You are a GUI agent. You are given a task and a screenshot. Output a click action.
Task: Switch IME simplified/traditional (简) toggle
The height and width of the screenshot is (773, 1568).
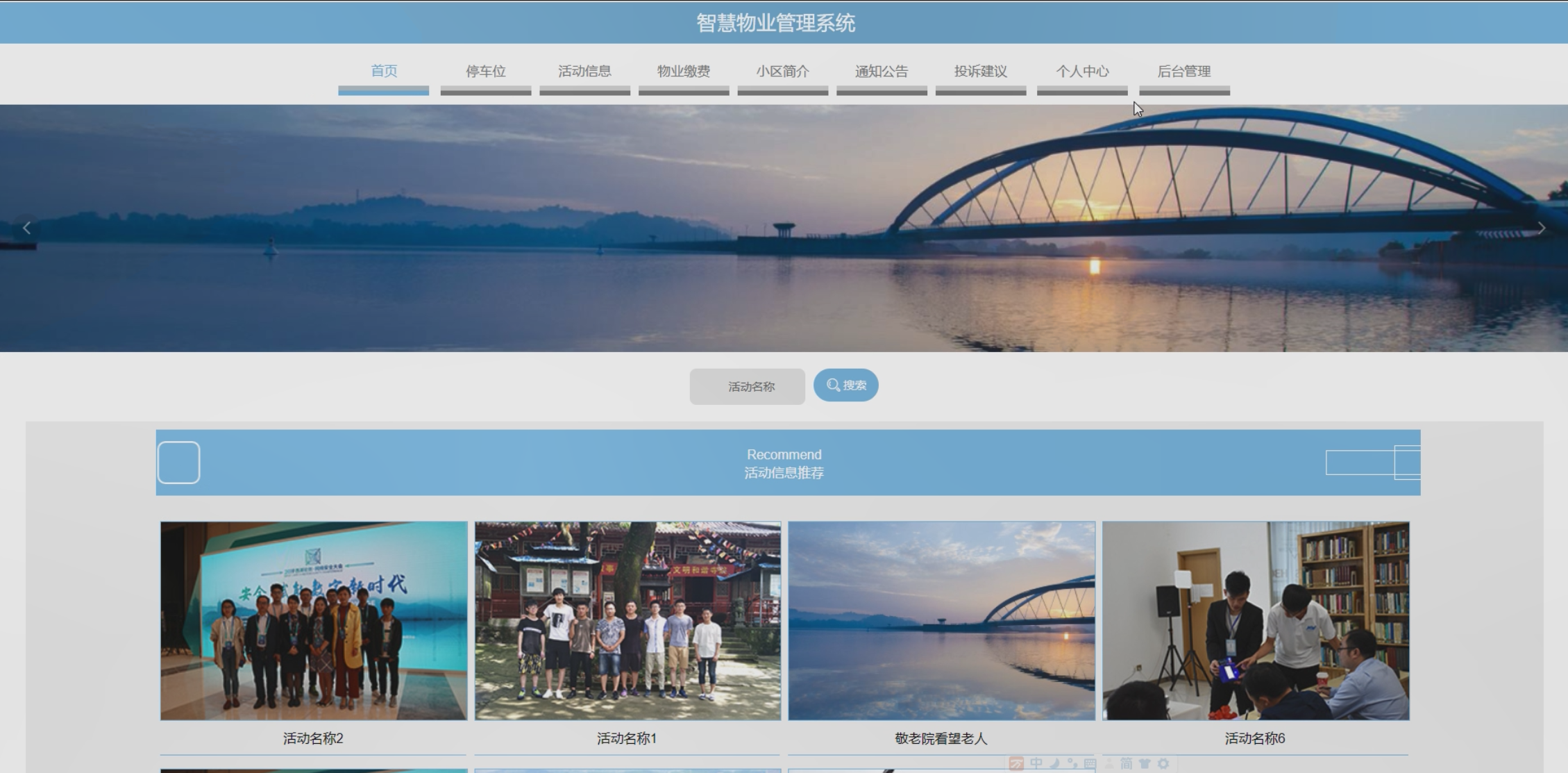click(x=1127, y=763)
